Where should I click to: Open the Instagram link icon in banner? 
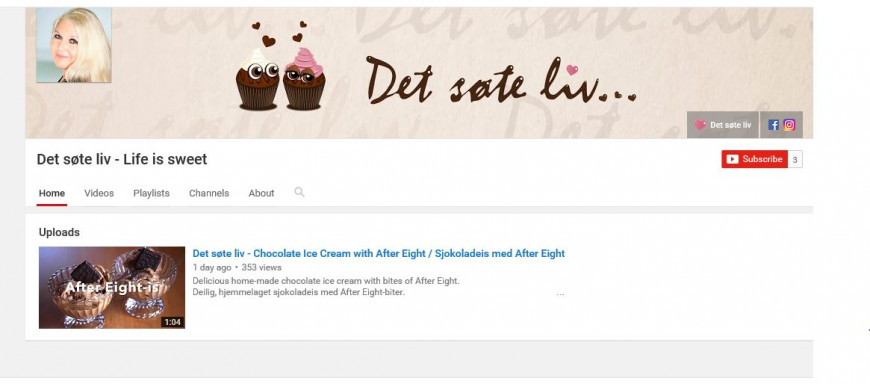point(789,125)
